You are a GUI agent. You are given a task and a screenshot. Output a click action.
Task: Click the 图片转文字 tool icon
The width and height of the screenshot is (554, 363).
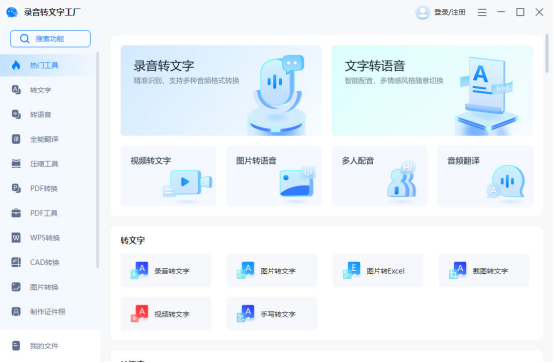(x=246, y=270)
